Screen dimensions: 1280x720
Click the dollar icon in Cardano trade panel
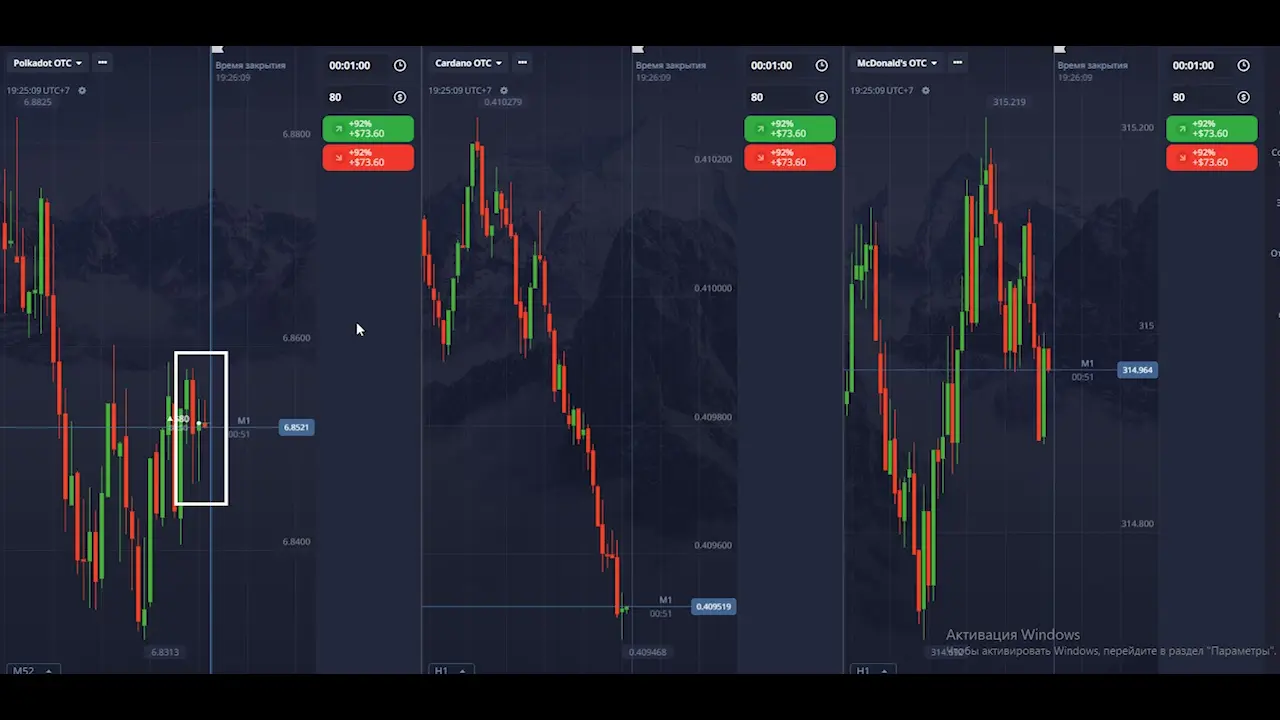[822, 98]
